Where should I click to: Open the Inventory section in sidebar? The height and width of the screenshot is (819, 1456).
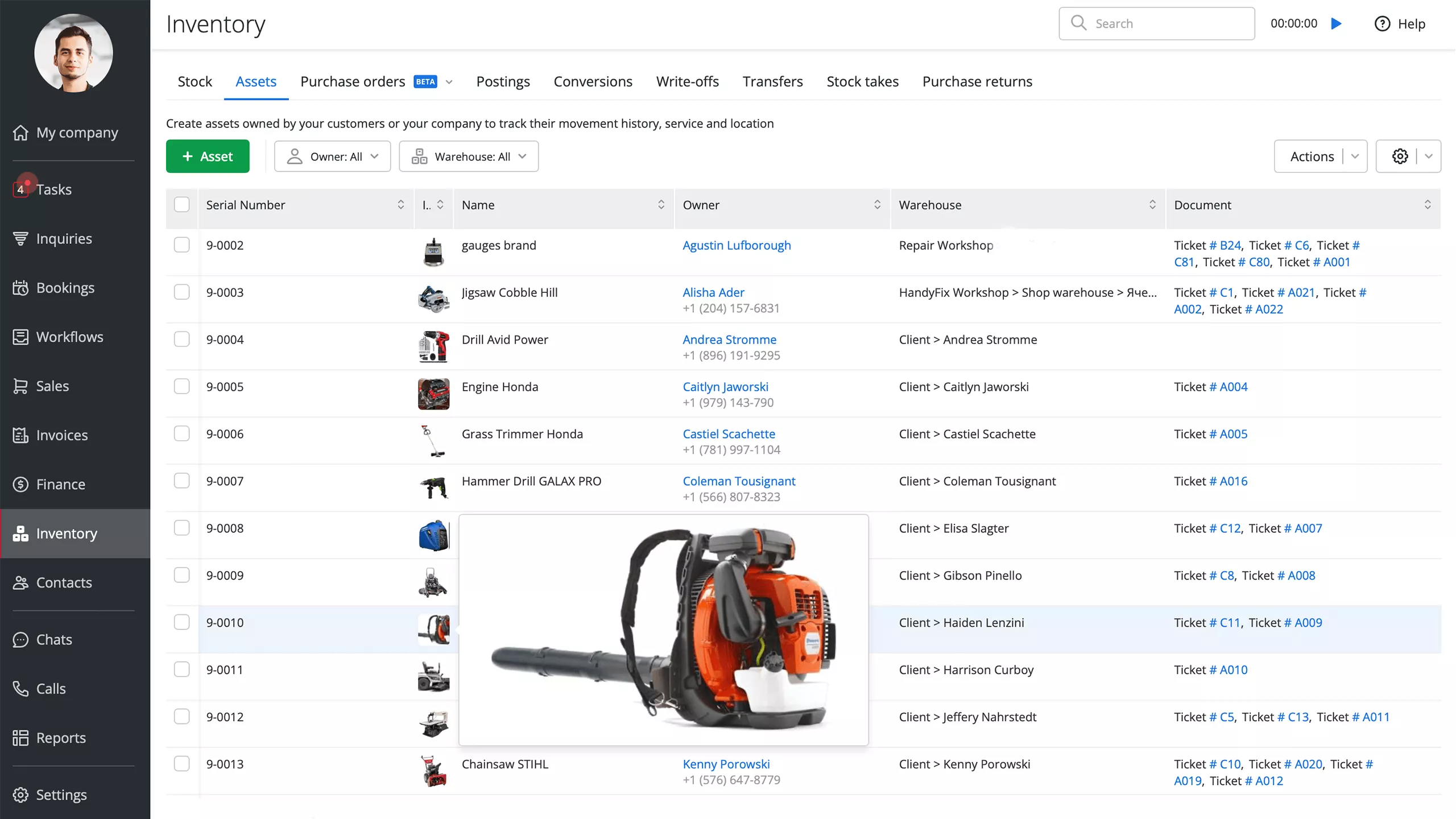tap(67, 533)
